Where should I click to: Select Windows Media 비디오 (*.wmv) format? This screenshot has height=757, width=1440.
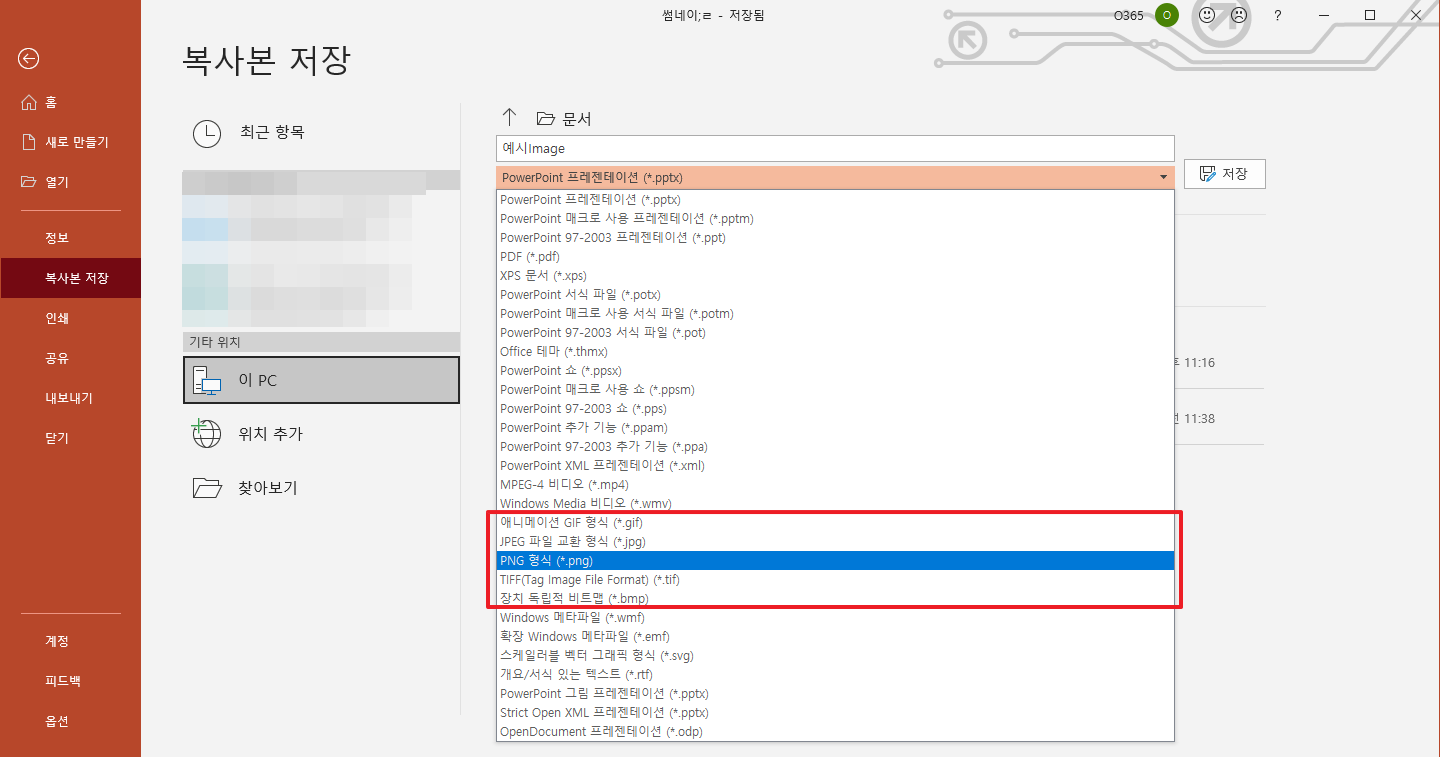[x=835, y=504]
